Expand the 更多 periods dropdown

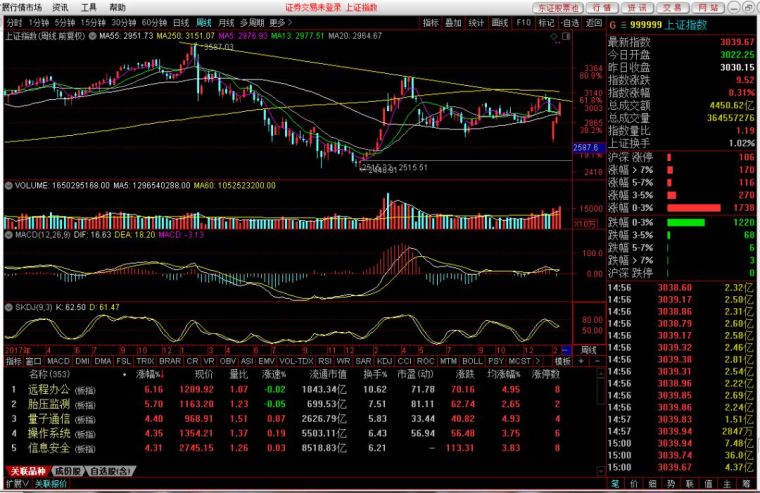(x=281, y=23)
